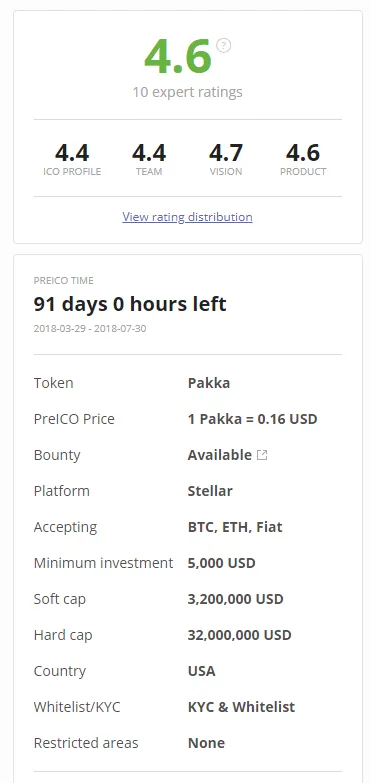Screen dimensions: 371x783
Task: Click the 32,000,000 USD hard cap value
Action: click(x=240, y=635)
